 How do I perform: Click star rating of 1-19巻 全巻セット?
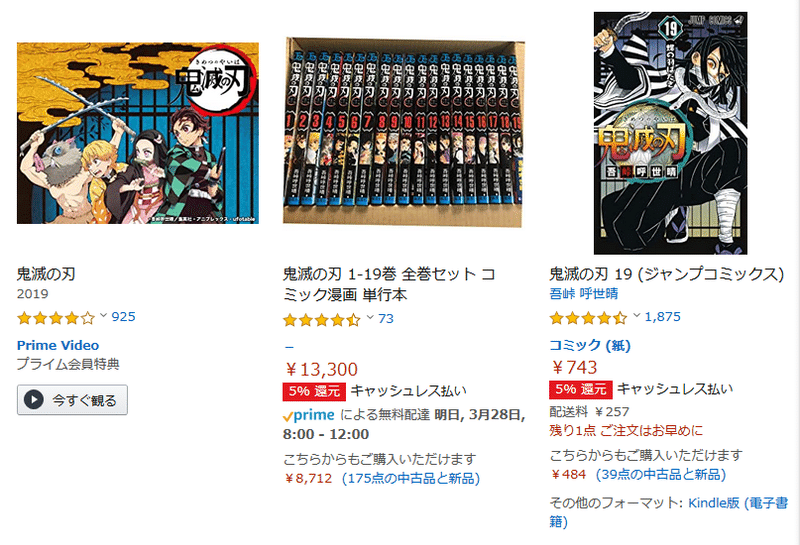322,320
